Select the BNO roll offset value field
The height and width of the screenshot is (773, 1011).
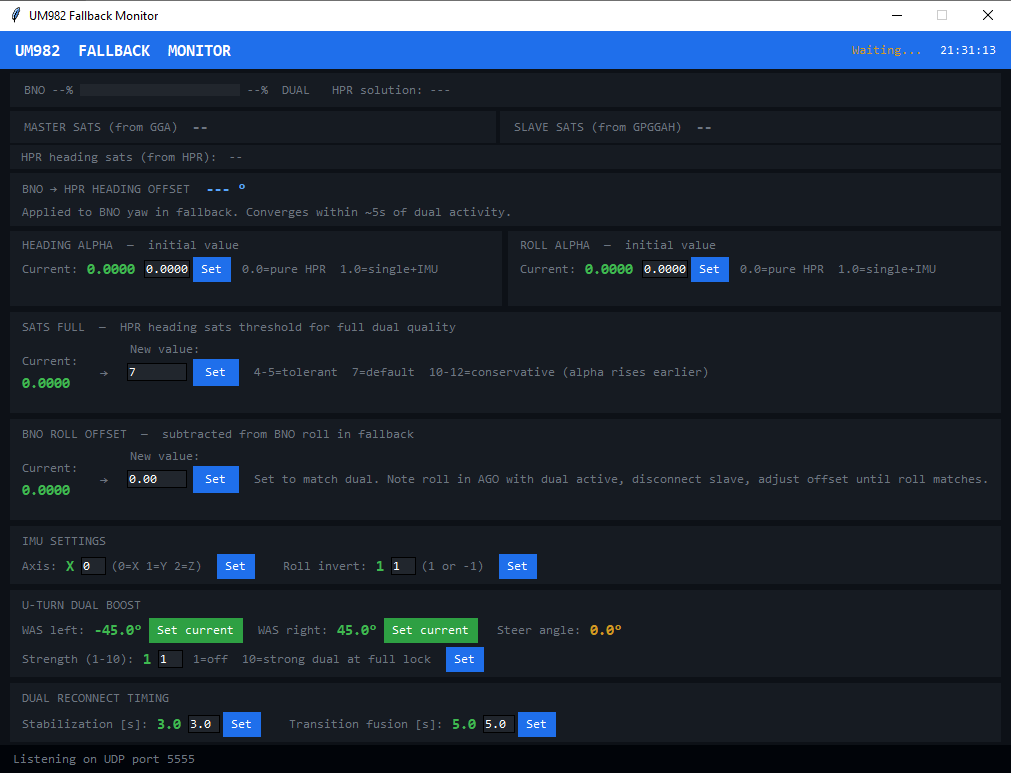coord(157,480)
